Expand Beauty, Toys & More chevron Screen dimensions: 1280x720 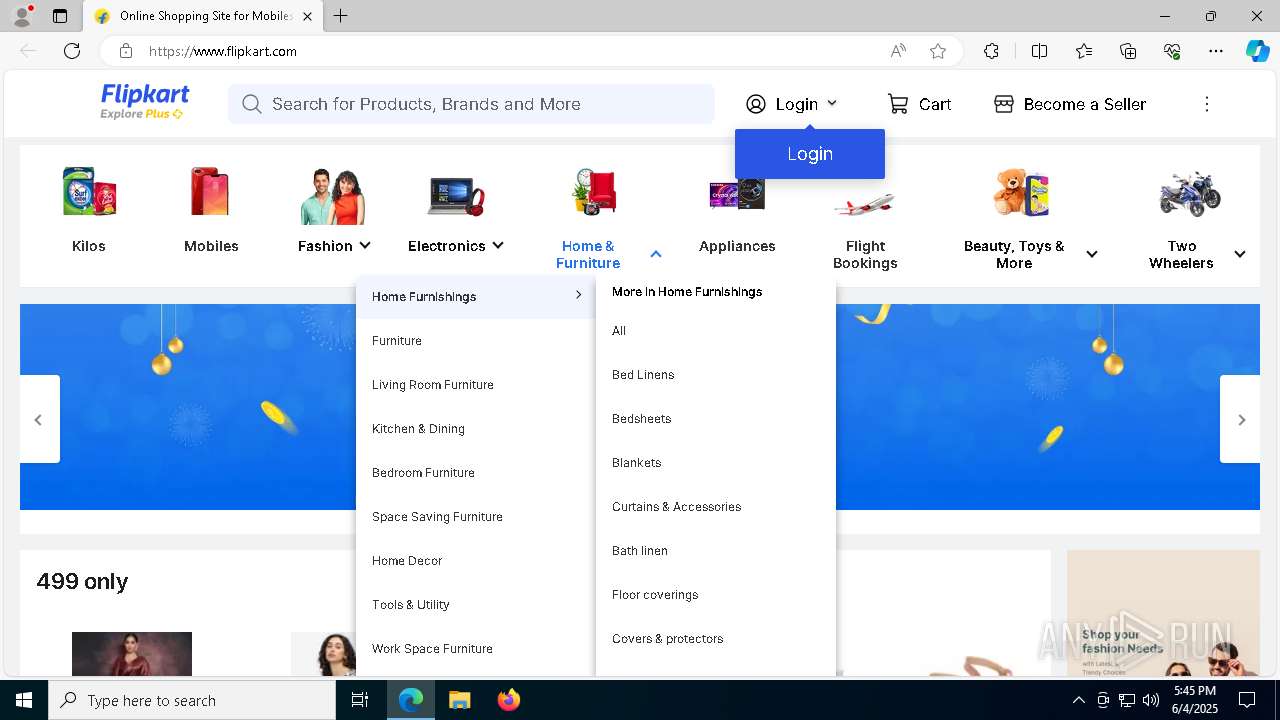(x=1092, y=254)
